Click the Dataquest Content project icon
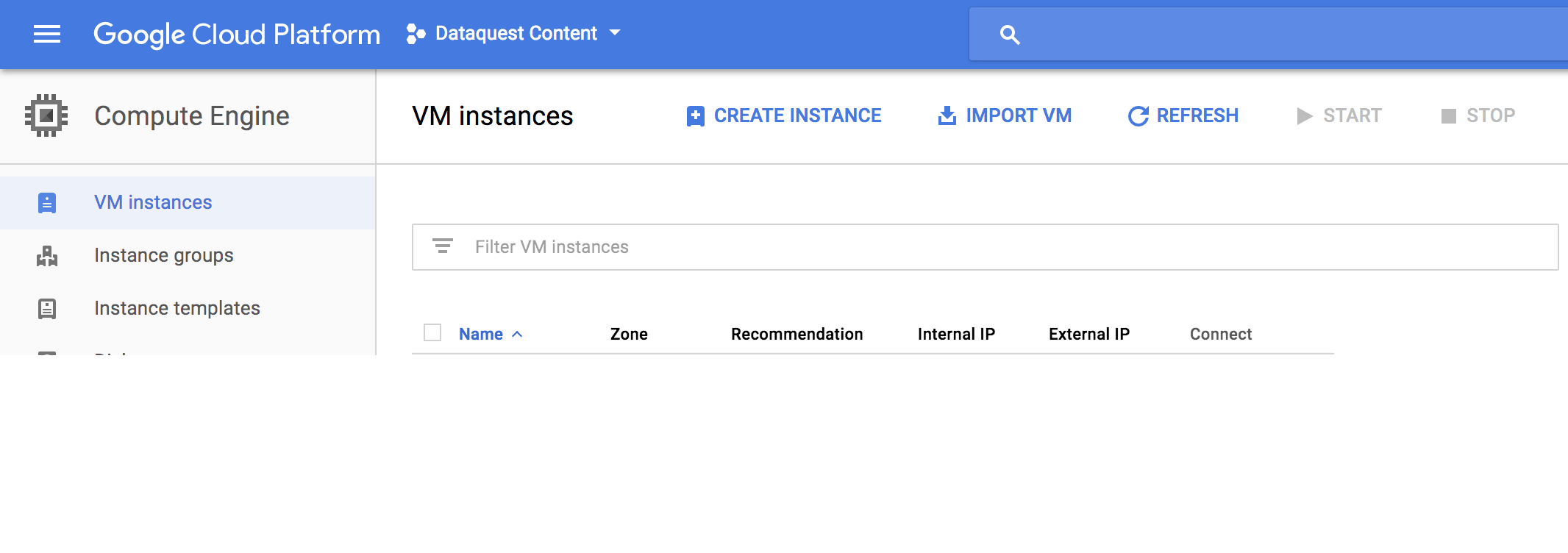Screen dimensions: 1568x553 [416, 34]
